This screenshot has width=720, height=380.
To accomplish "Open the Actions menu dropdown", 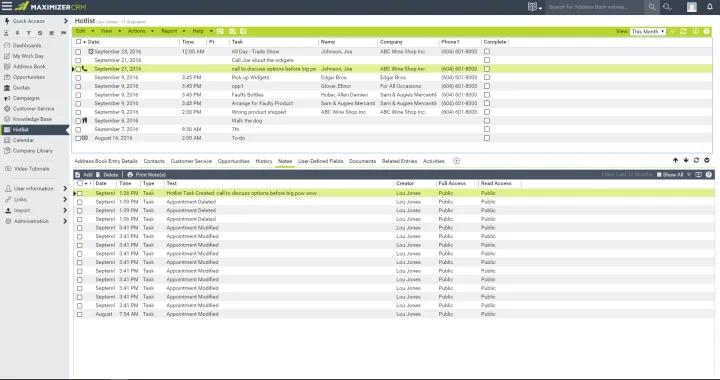I will 140,31.
